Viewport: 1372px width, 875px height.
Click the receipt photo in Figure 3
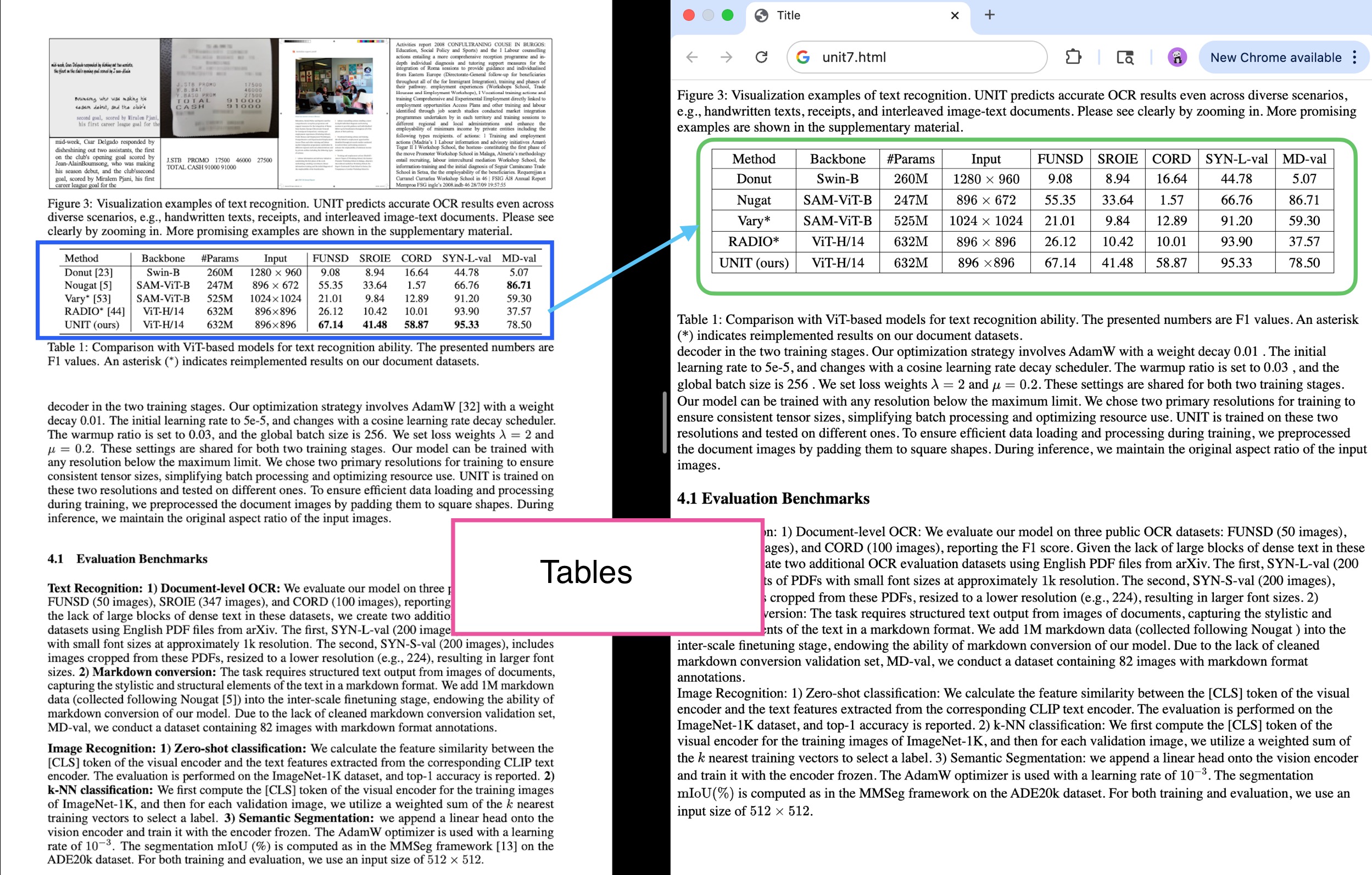[219, 88]
